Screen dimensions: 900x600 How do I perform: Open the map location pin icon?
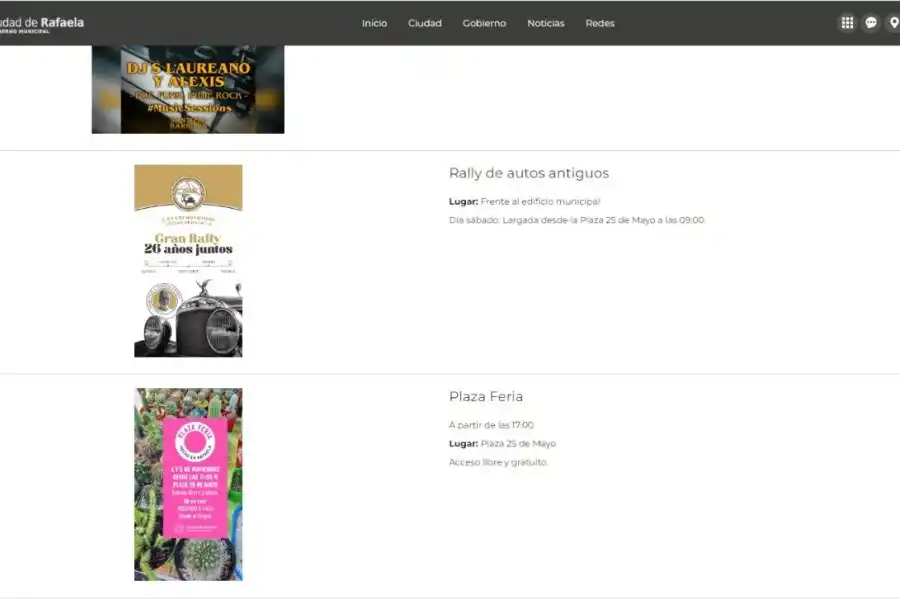point(893,23)
